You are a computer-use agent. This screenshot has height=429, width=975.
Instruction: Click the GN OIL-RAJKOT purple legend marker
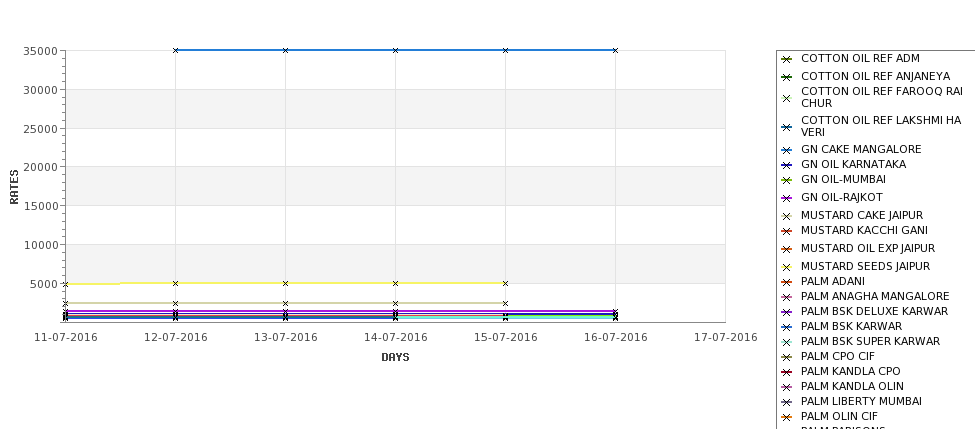click(x=786, y=198)
